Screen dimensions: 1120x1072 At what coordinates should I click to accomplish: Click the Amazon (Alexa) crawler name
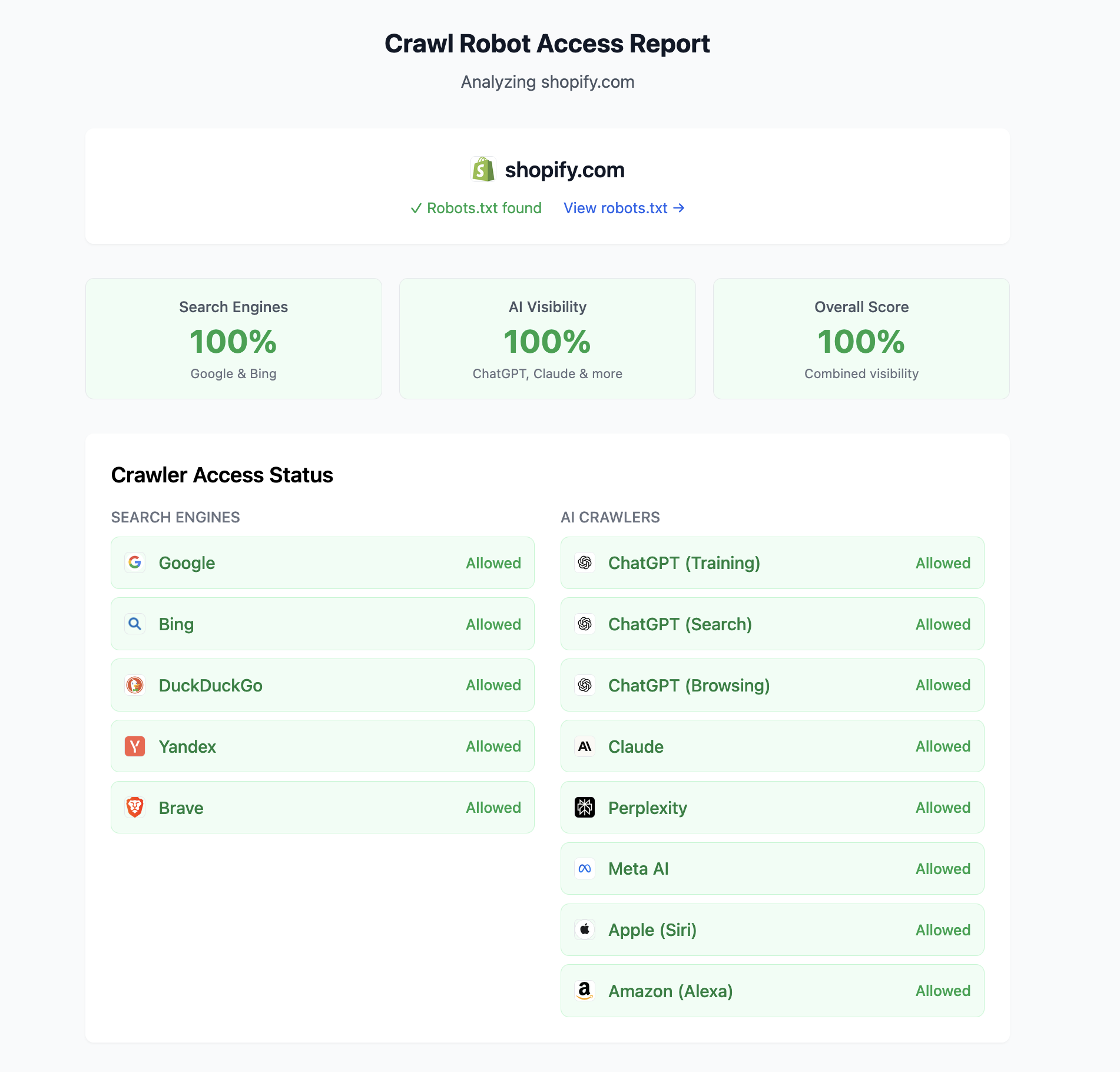click(x=671, y=991)
